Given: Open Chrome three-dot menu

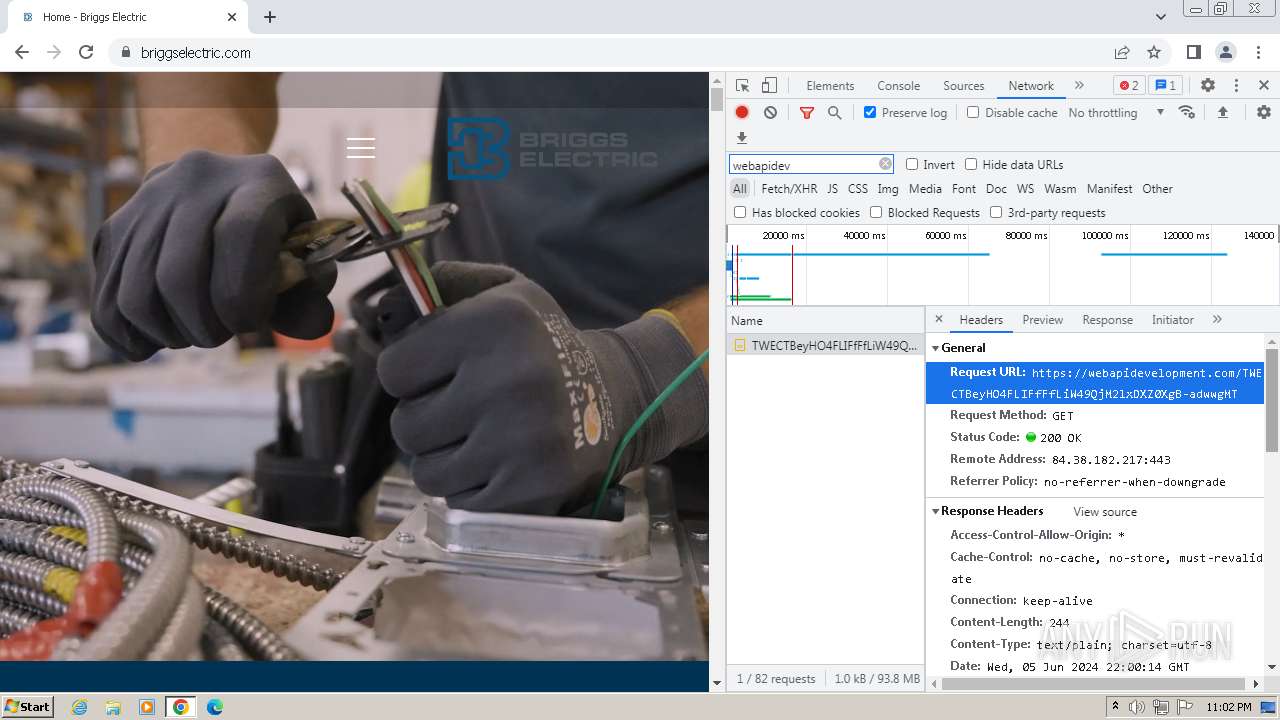Looking at the screenshot, I should pos(1258,52).
